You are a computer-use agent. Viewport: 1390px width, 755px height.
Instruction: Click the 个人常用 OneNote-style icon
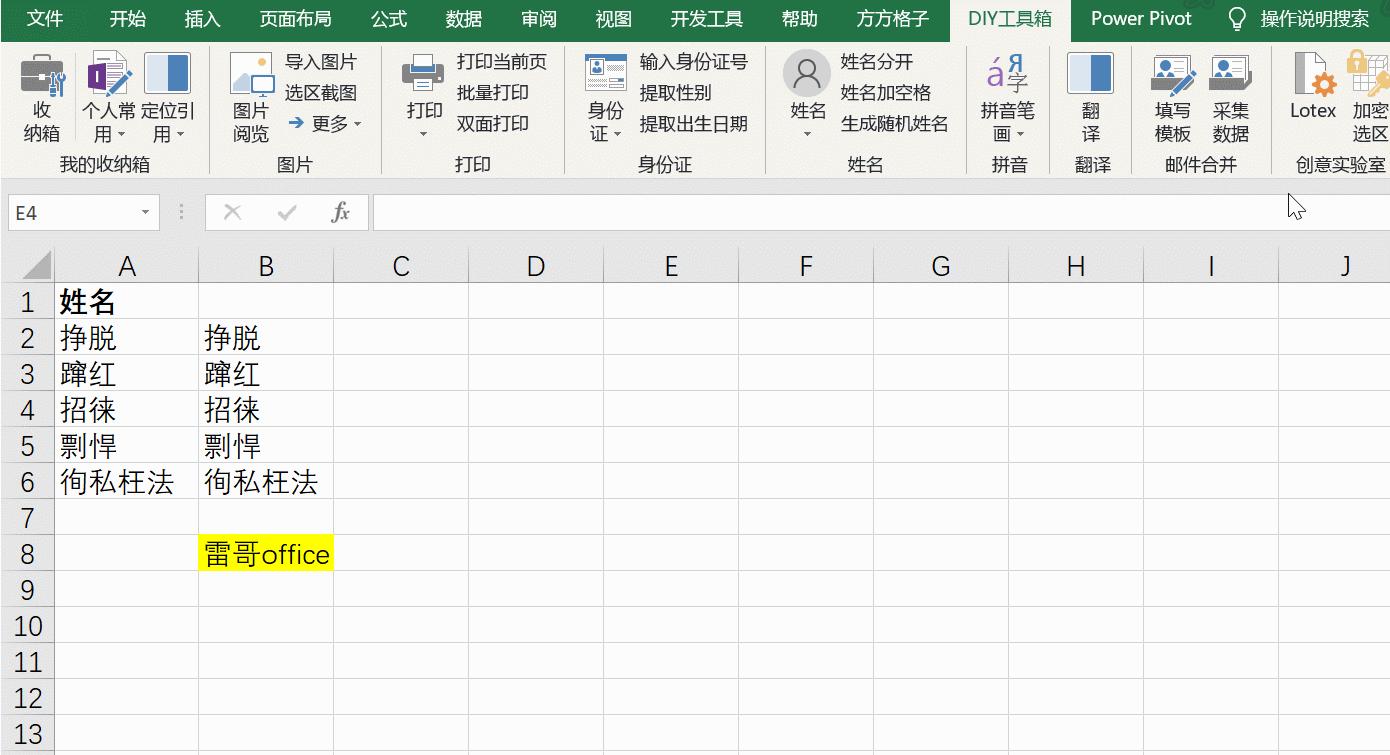pos(109,76)
